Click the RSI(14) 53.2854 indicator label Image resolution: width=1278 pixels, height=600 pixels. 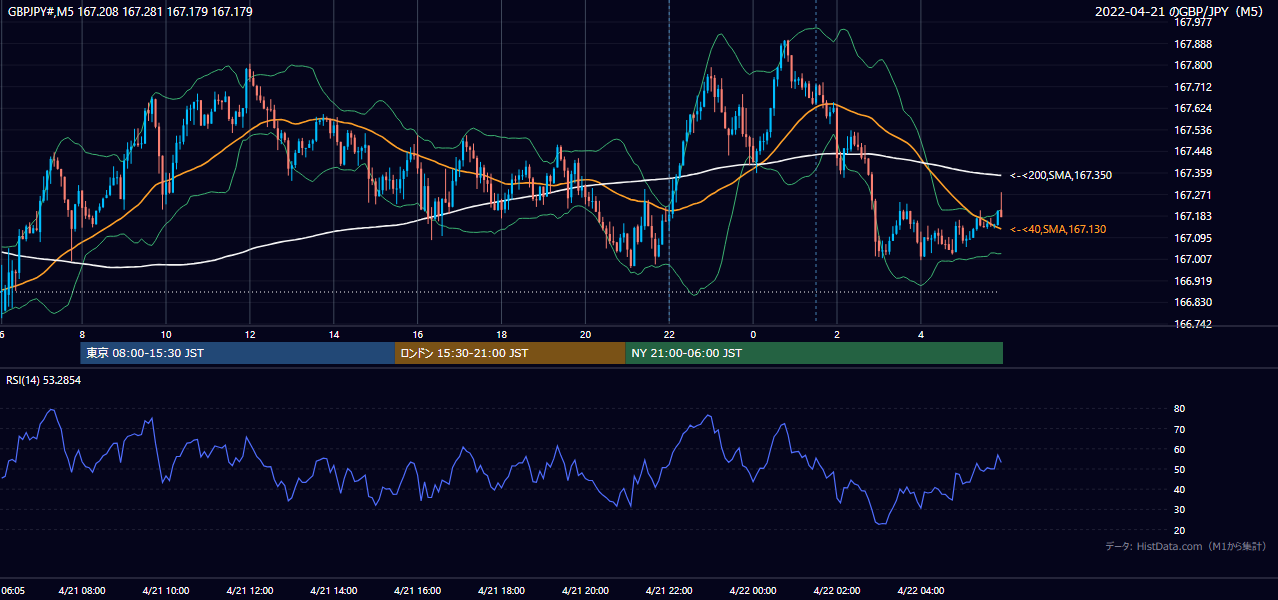(x=44, y=380)
